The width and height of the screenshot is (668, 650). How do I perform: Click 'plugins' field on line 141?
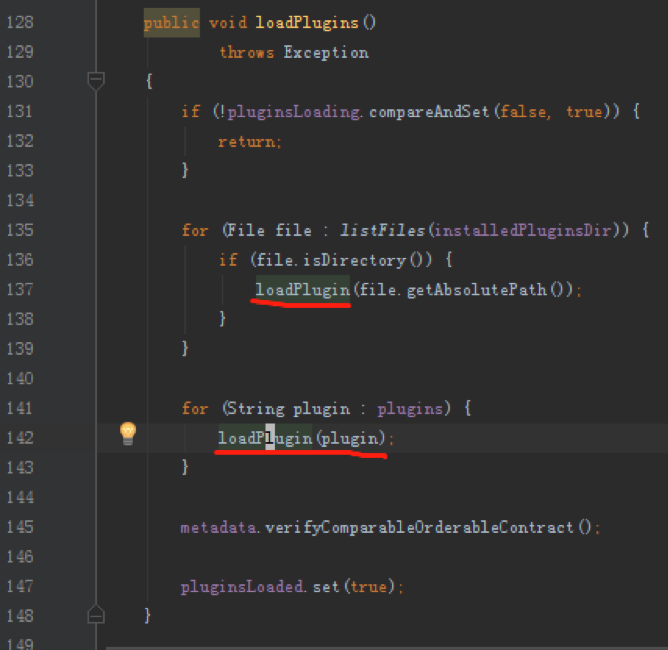(x=410, y=409)
